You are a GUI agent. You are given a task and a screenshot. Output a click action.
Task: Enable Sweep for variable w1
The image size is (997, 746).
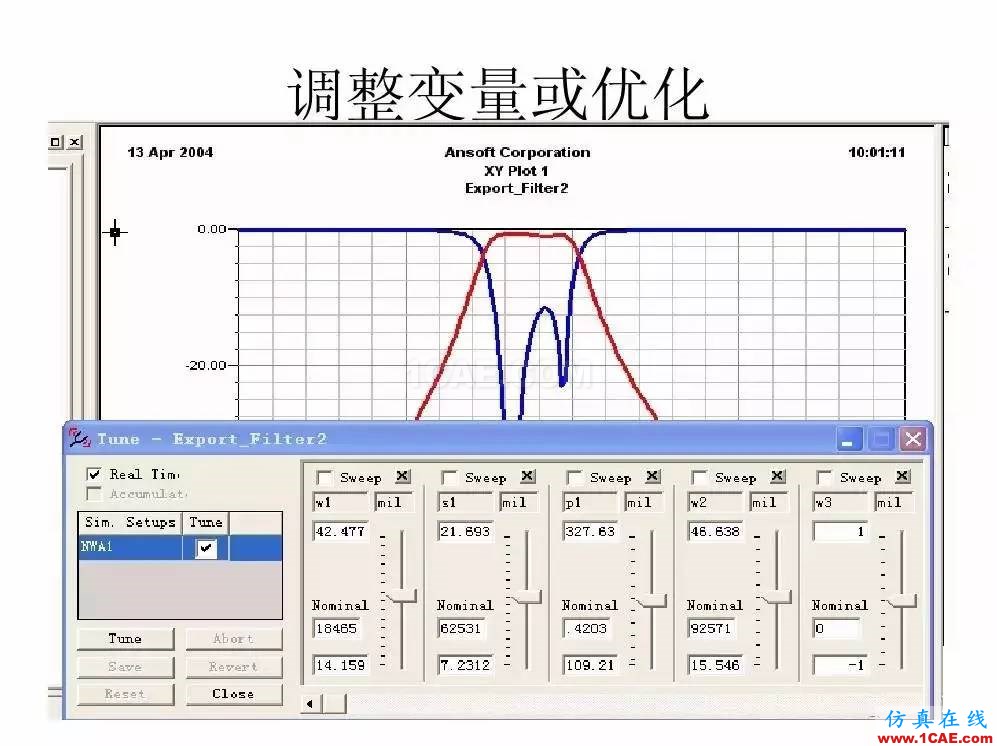pos(324,477)
